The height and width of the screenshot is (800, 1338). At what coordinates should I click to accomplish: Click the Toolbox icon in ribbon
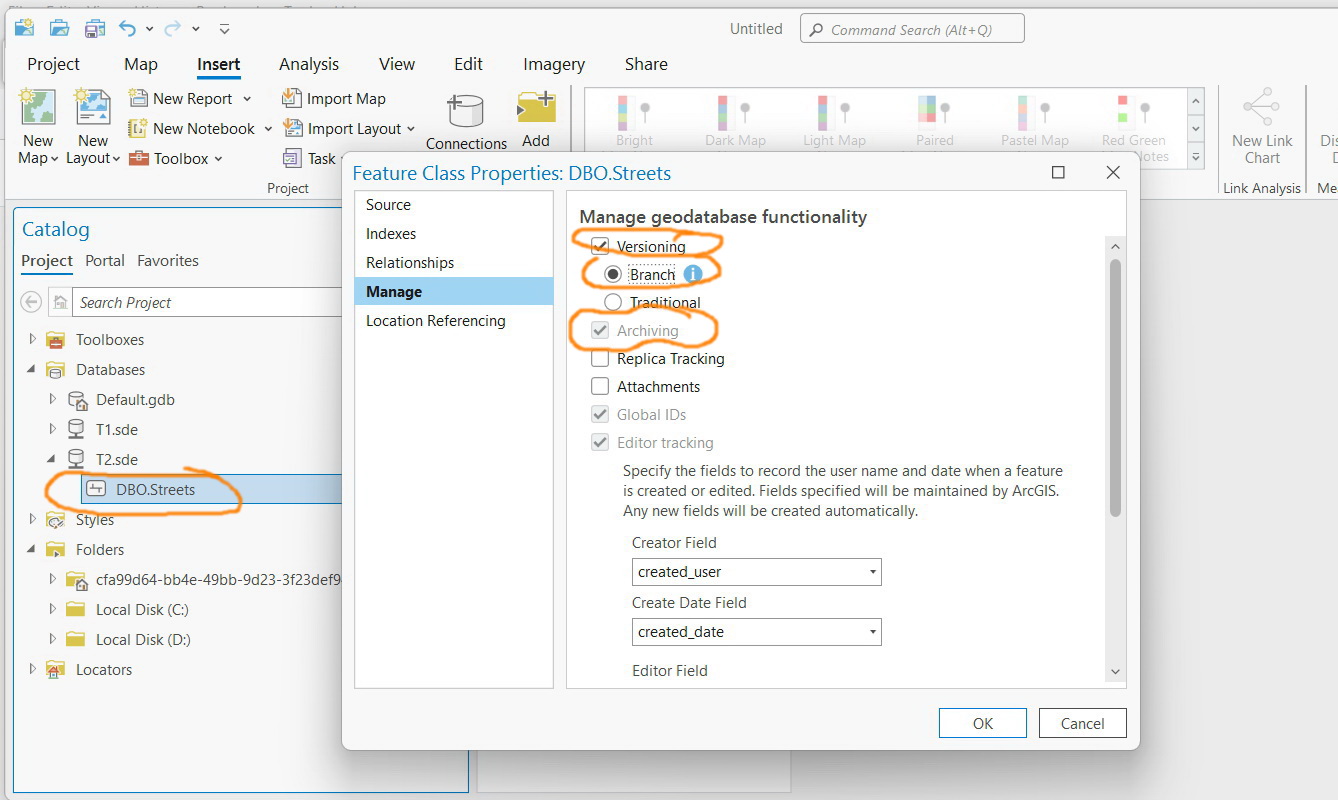pyautogui.click(x=139, y=158)
